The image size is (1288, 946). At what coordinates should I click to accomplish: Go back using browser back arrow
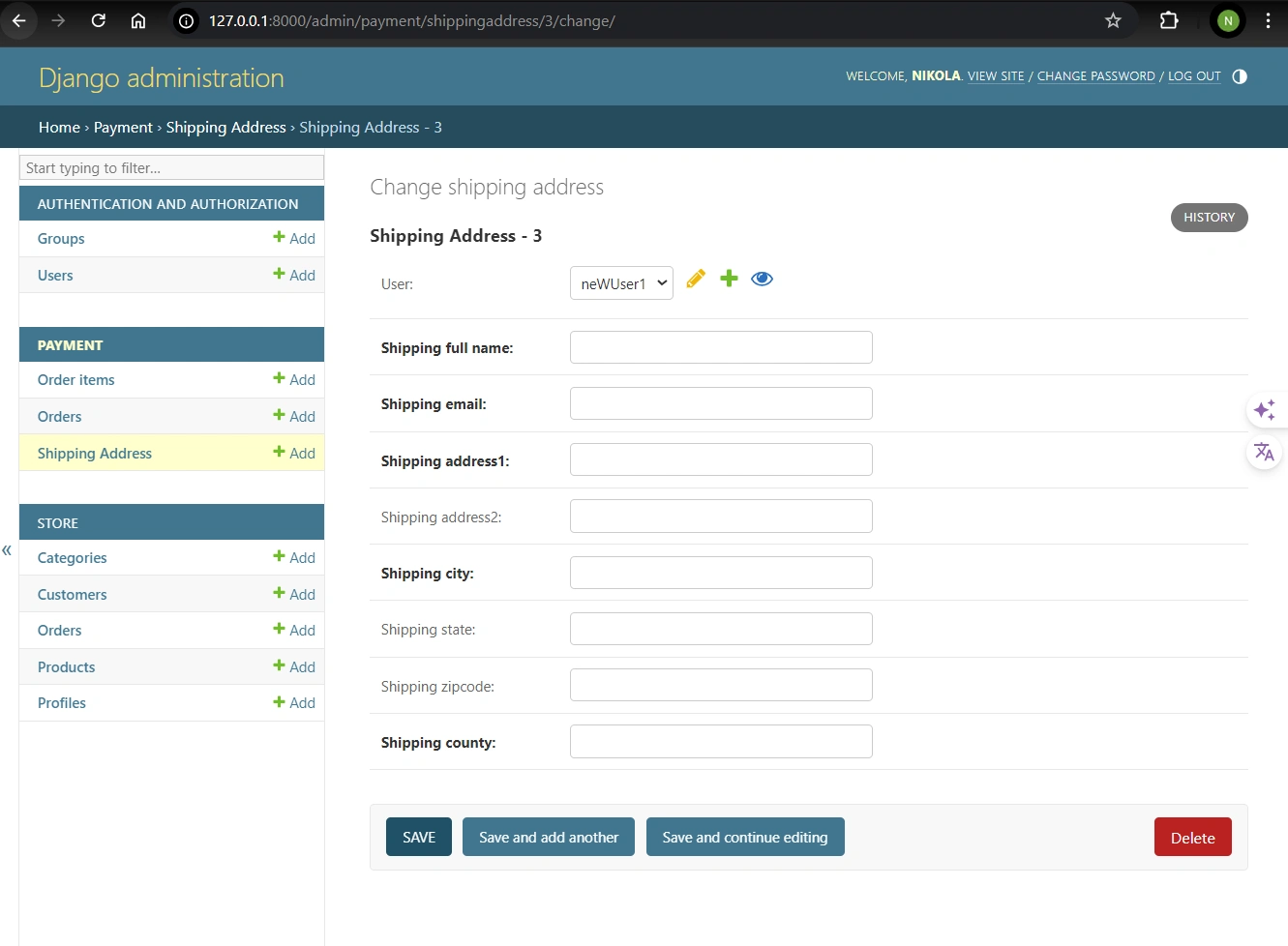(19, 20)
